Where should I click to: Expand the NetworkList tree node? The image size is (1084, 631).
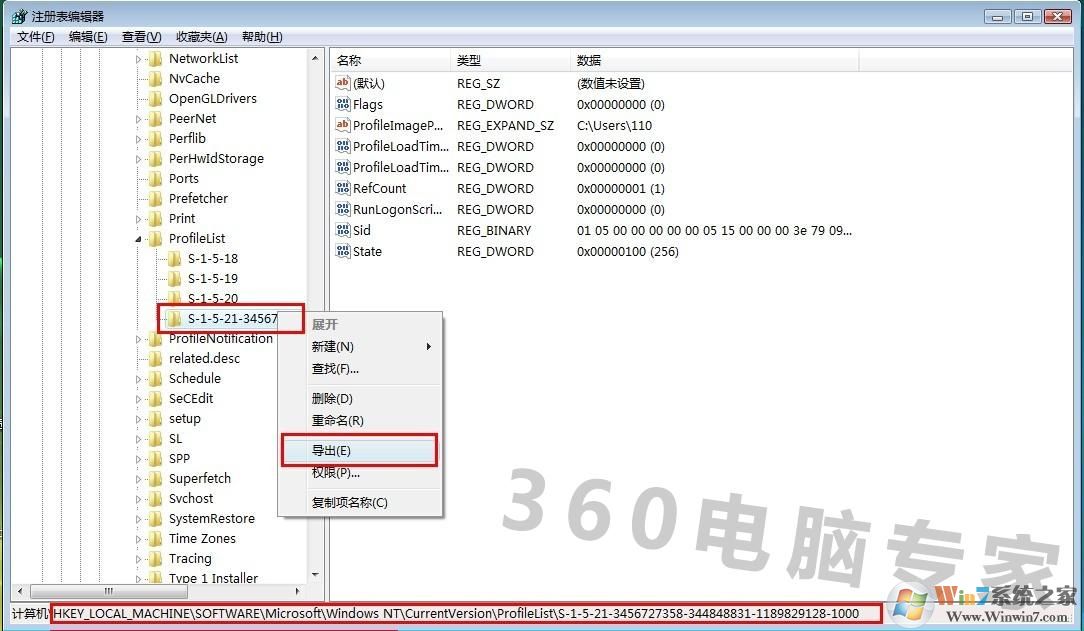[x=139, y=59]
